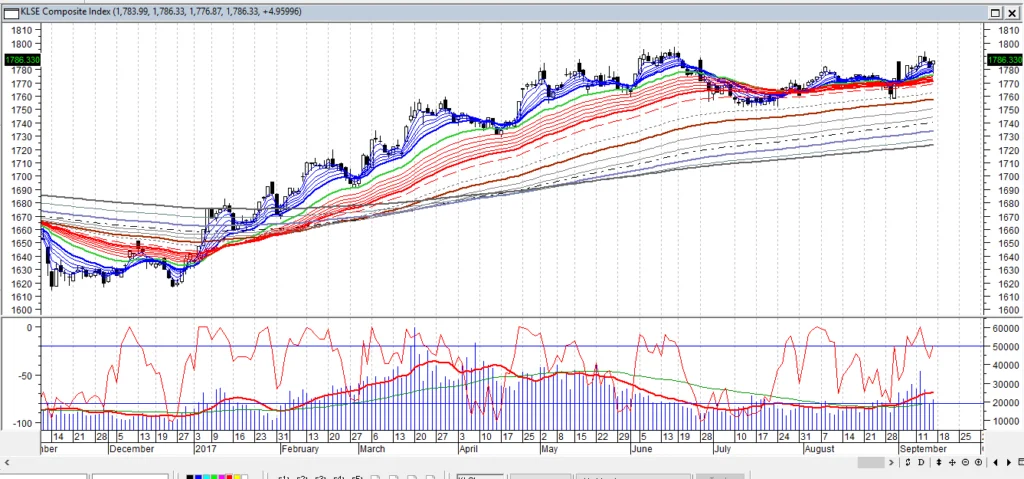The height and width of the screenshot is (479, 1024).
Task: Click the 60000 volume axis label
Action: [x=1008, y=328]
